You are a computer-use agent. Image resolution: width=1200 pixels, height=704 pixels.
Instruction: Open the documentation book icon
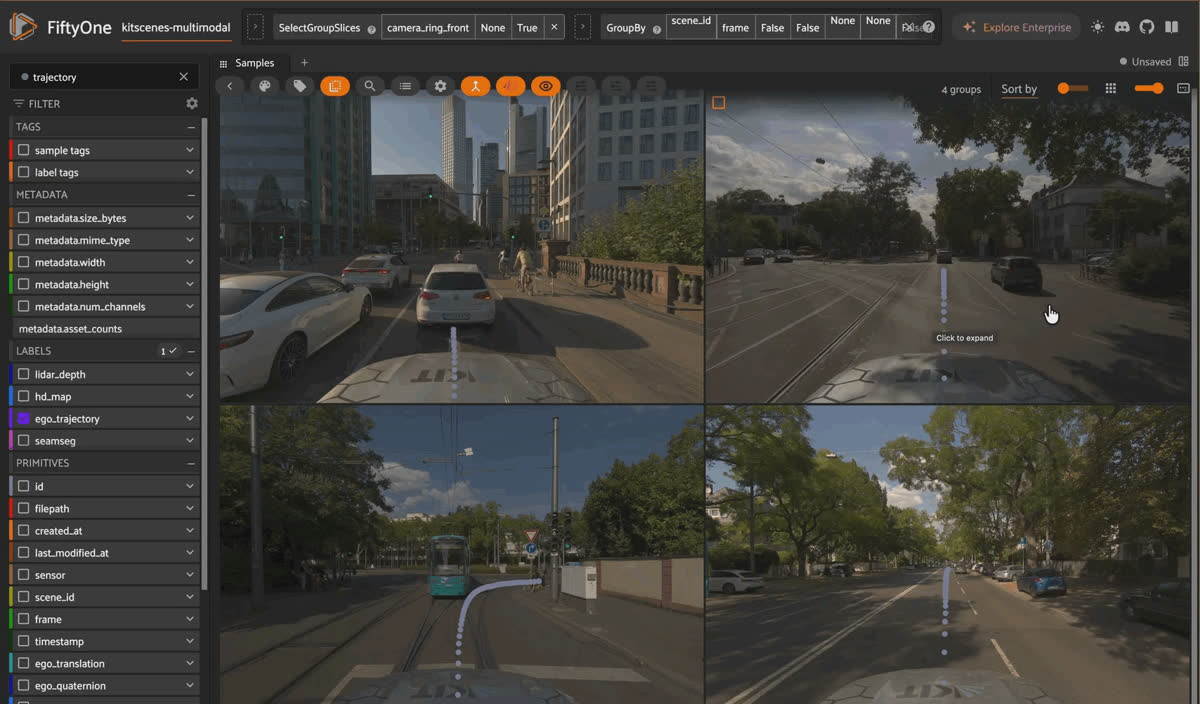tap(1172, 27)
